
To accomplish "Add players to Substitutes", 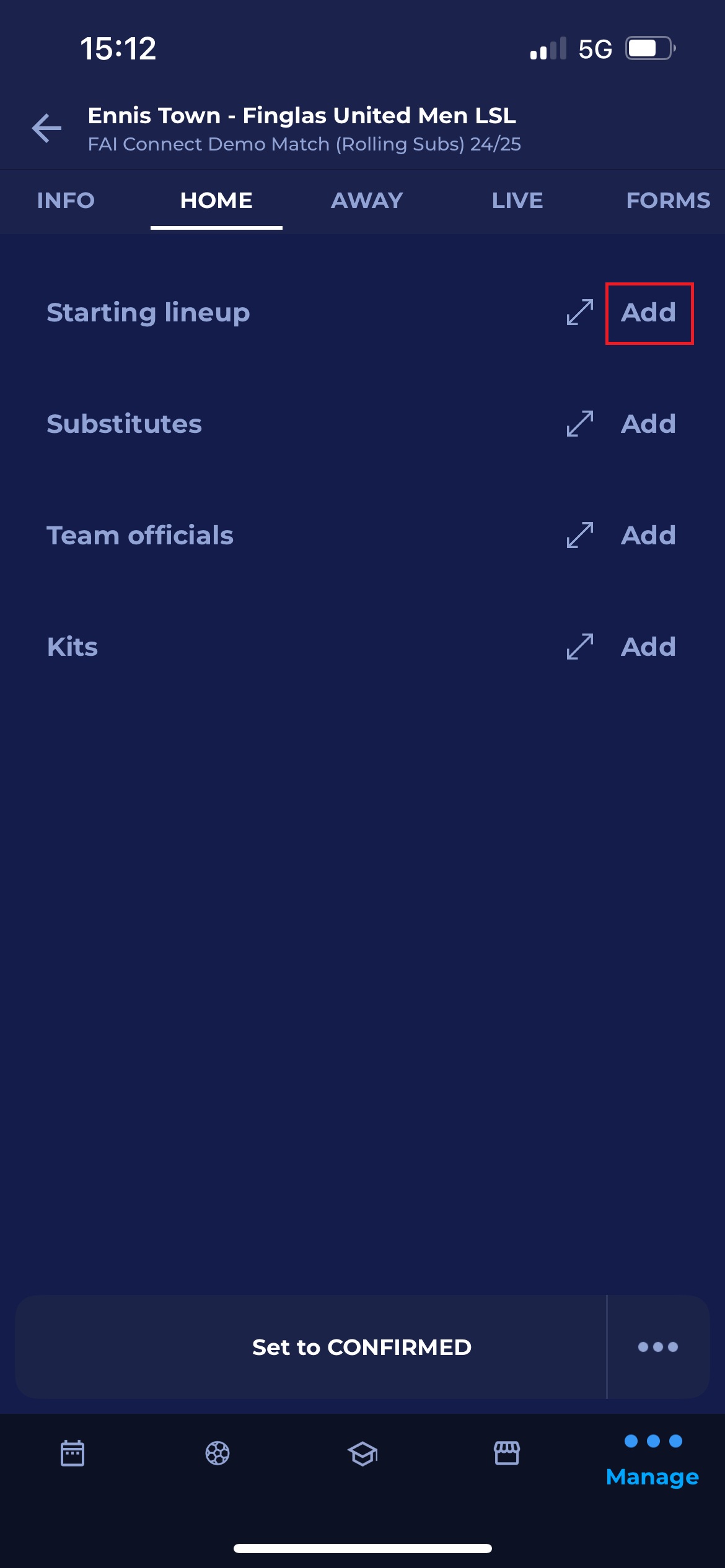I will pos(649,424).
